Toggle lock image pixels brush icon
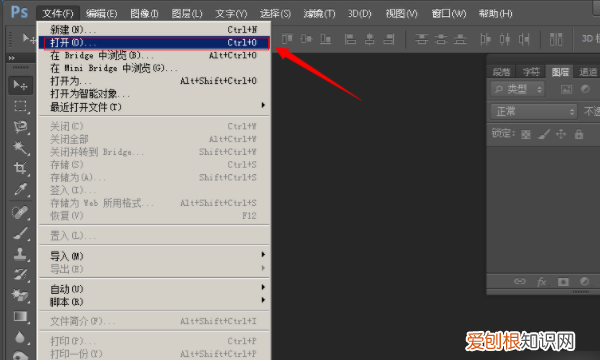The width and height of the screenshot is (600, 360). click(544, 134)
